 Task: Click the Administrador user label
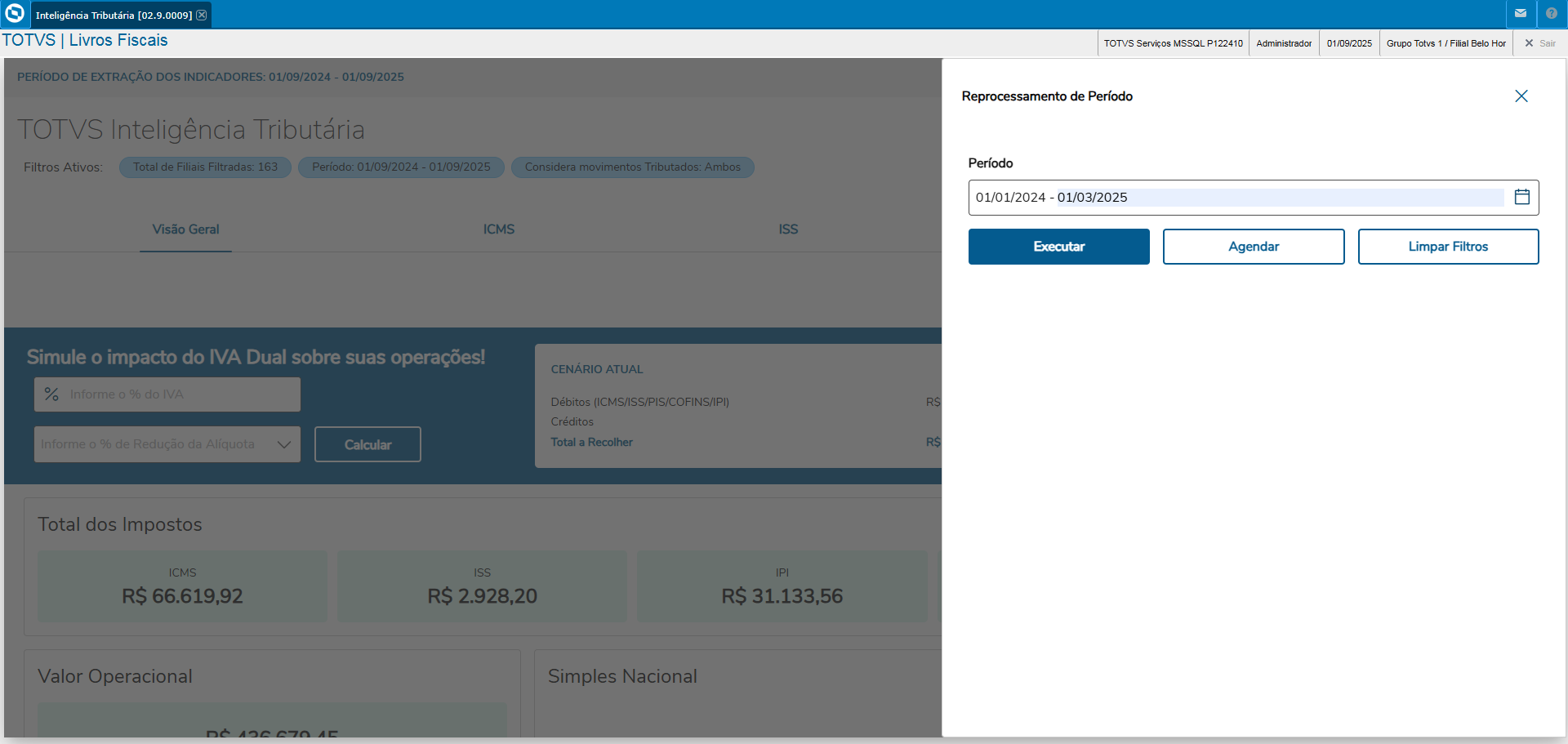click(x=1284, y=43)
